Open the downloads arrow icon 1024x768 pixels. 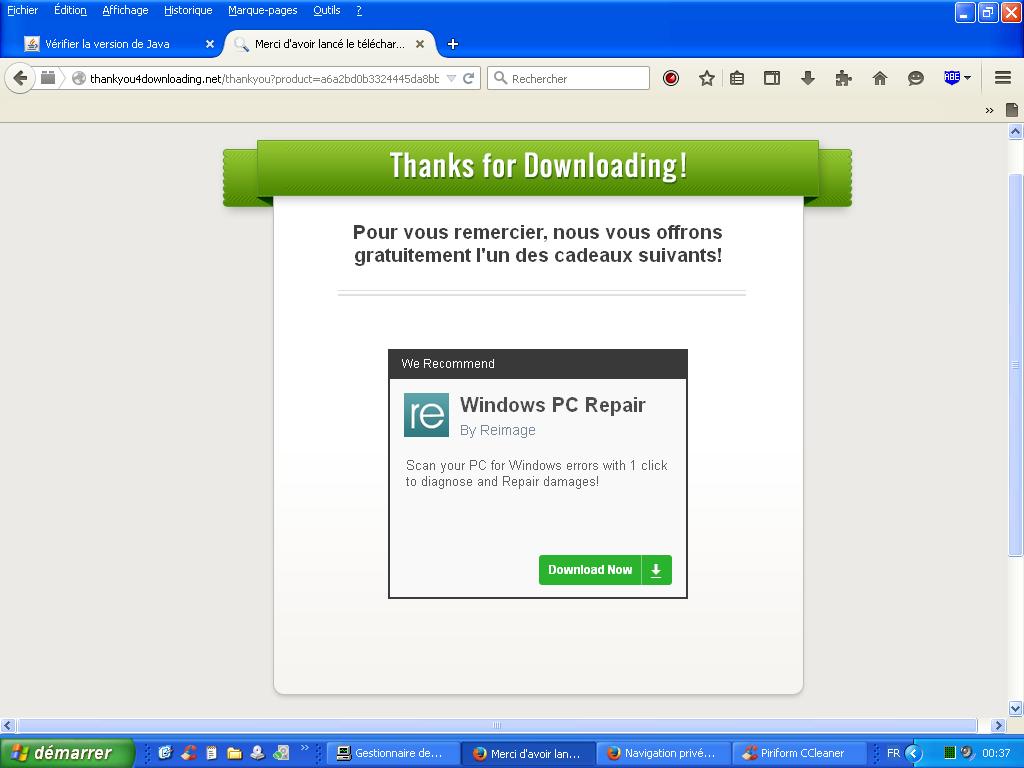point(808,78)
